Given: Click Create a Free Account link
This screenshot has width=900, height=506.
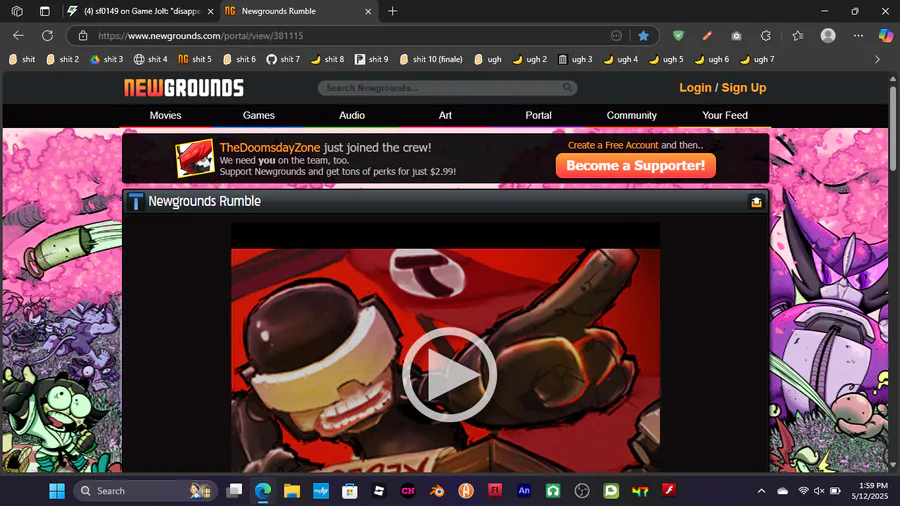Looking at the screenshot, I should click(x=613, y=145).
